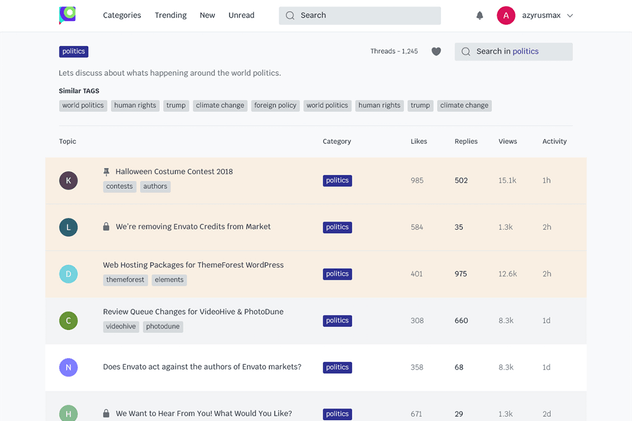Open 'Web Hosting Packages for ThemeForest WordPress'

click(193, 265)
